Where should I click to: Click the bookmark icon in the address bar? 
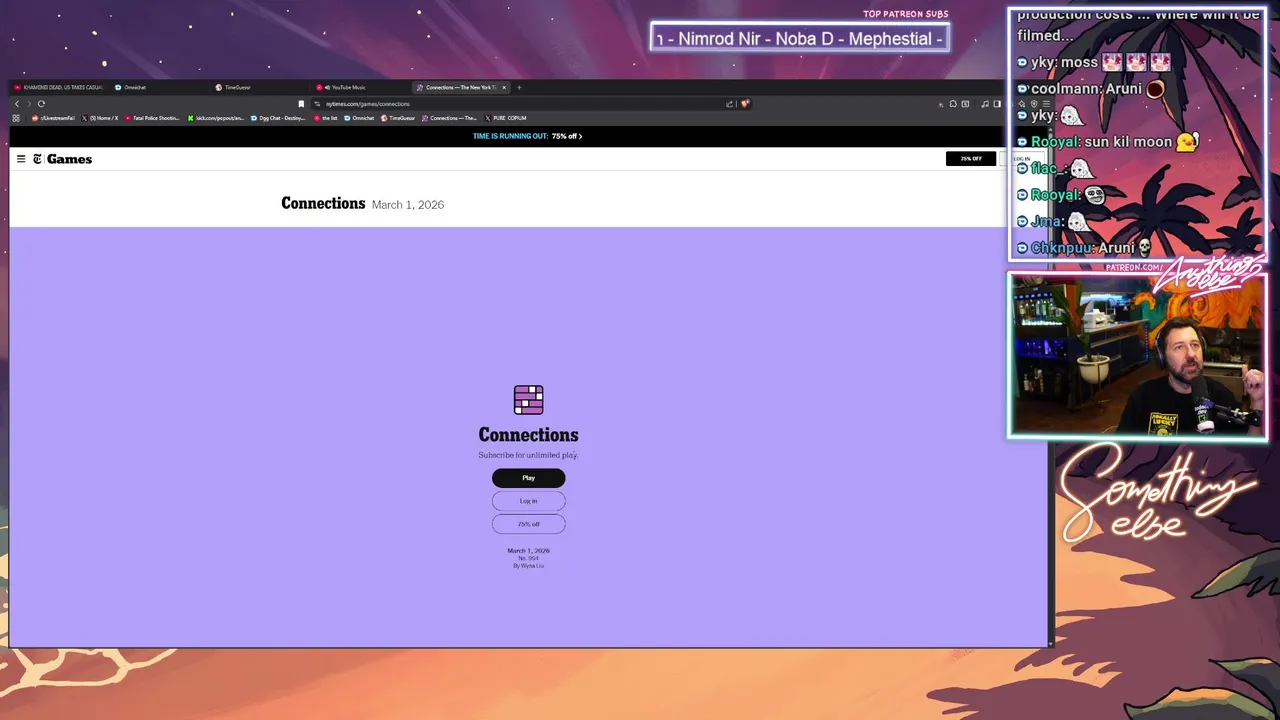tap(301, 104)
